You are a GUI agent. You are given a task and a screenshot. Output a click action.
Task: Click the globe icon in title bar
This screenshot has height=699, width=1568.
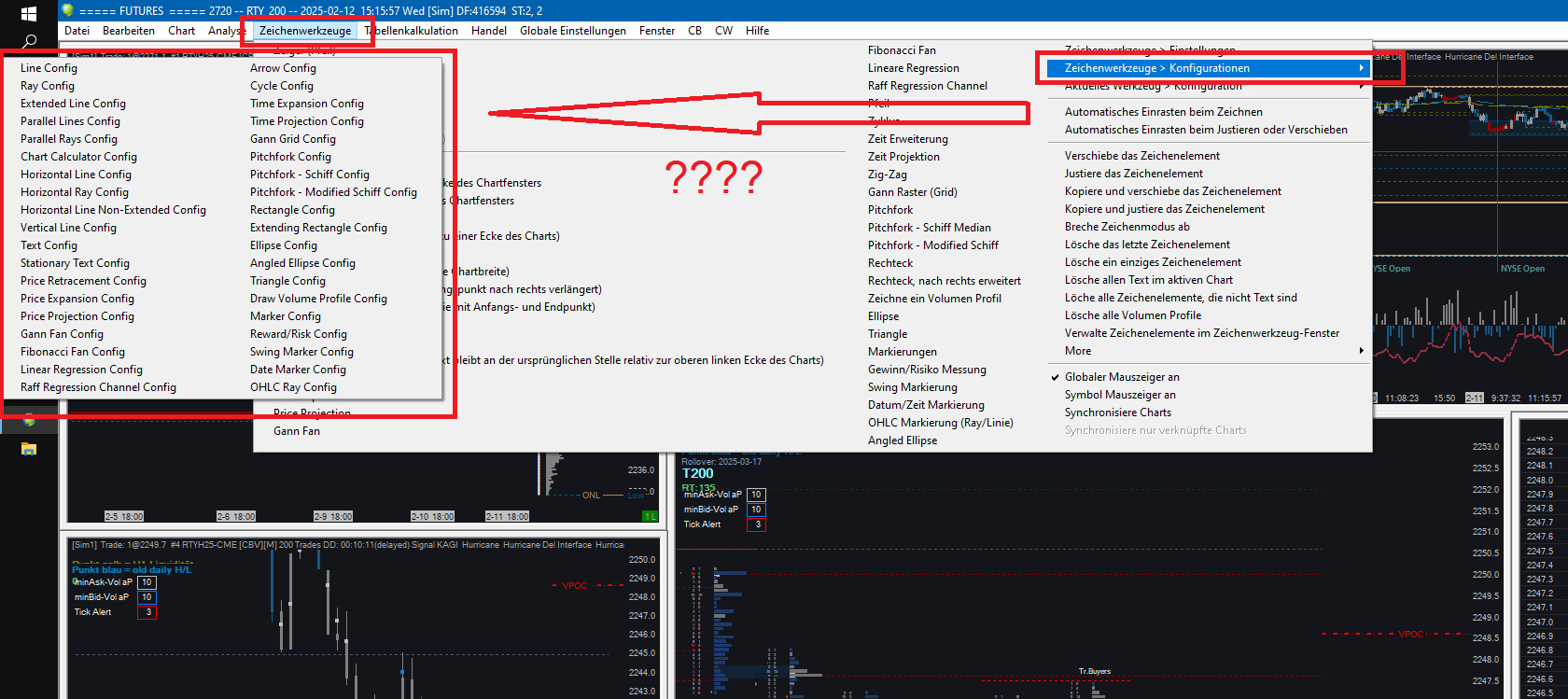click(67, 10)
